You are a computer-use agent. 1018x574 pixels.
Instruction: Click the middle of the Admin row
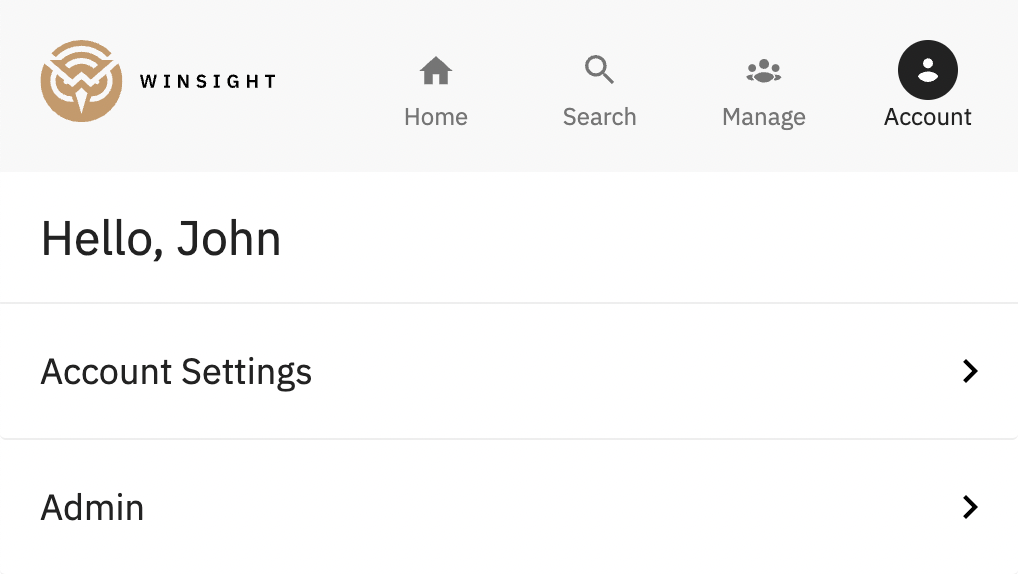point(509,507)
